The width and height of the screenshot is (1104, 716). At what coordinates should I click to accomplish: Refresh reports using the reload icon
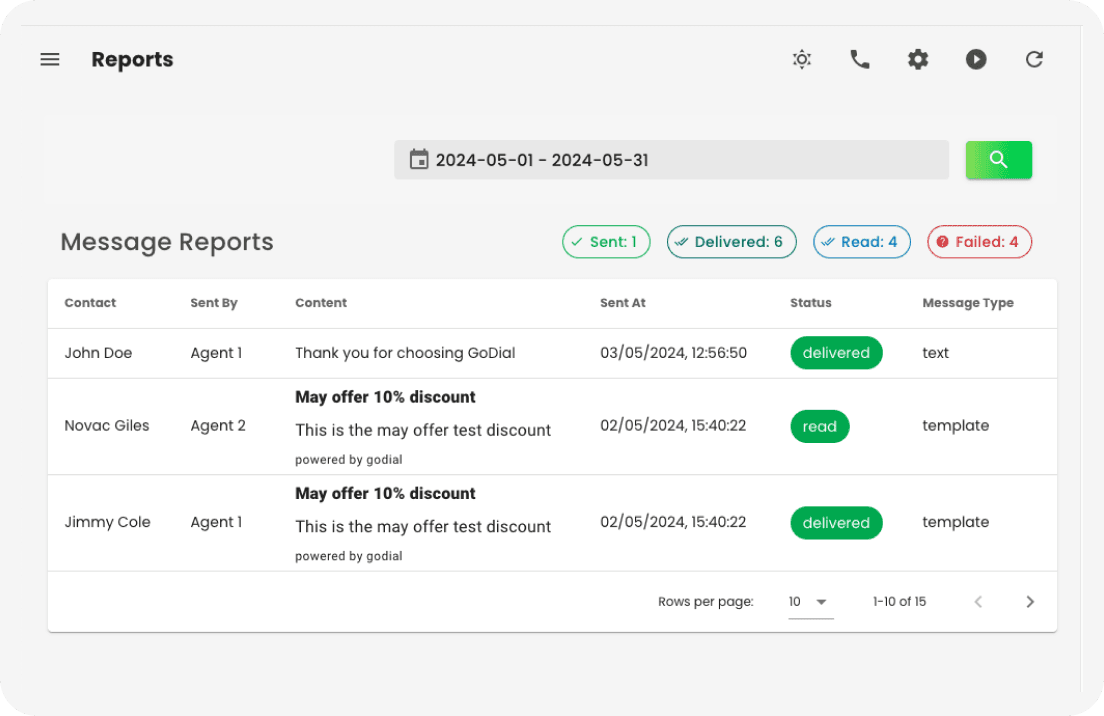pyautogui.click(x=1034, y=59)
